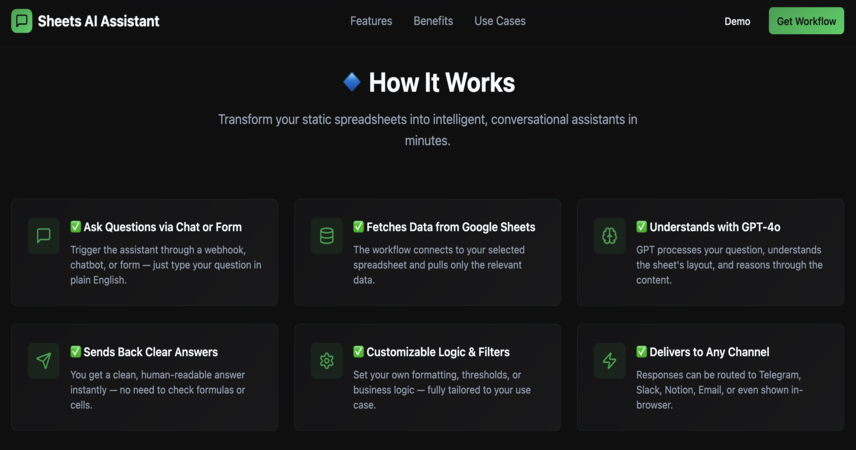Click green checkmark beside Customizable Logic & Filters

pyautogui.click(x=358, y=352)
